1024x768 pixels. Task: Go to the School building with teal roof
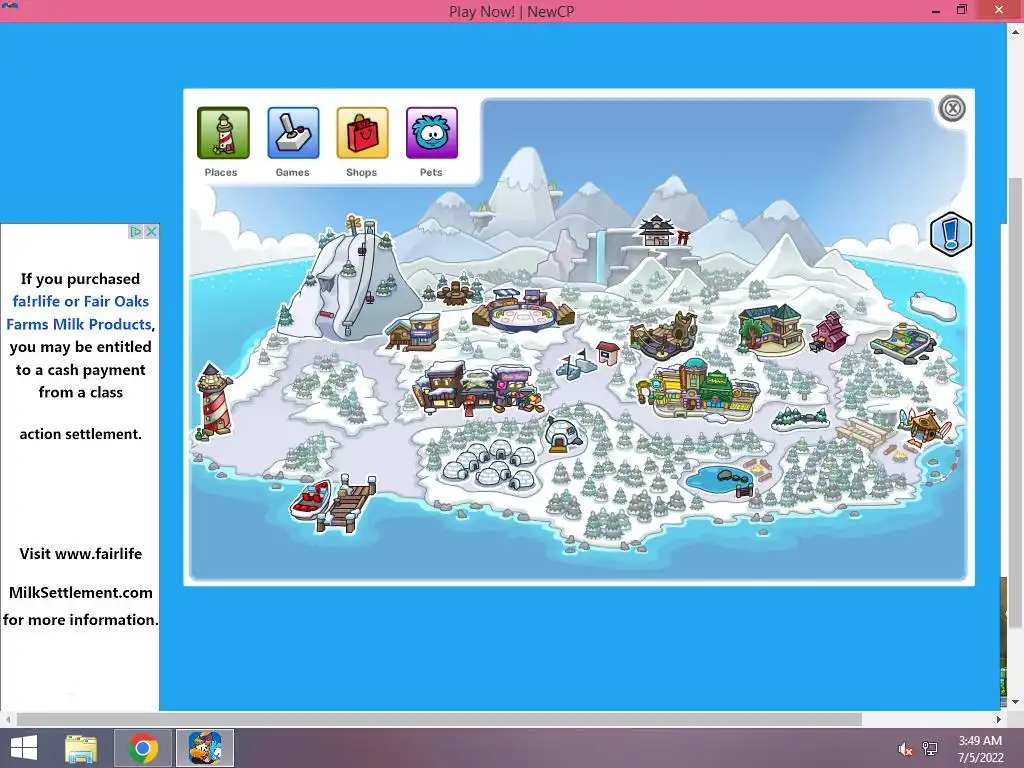pyautogui.click(x=771, y=328)
